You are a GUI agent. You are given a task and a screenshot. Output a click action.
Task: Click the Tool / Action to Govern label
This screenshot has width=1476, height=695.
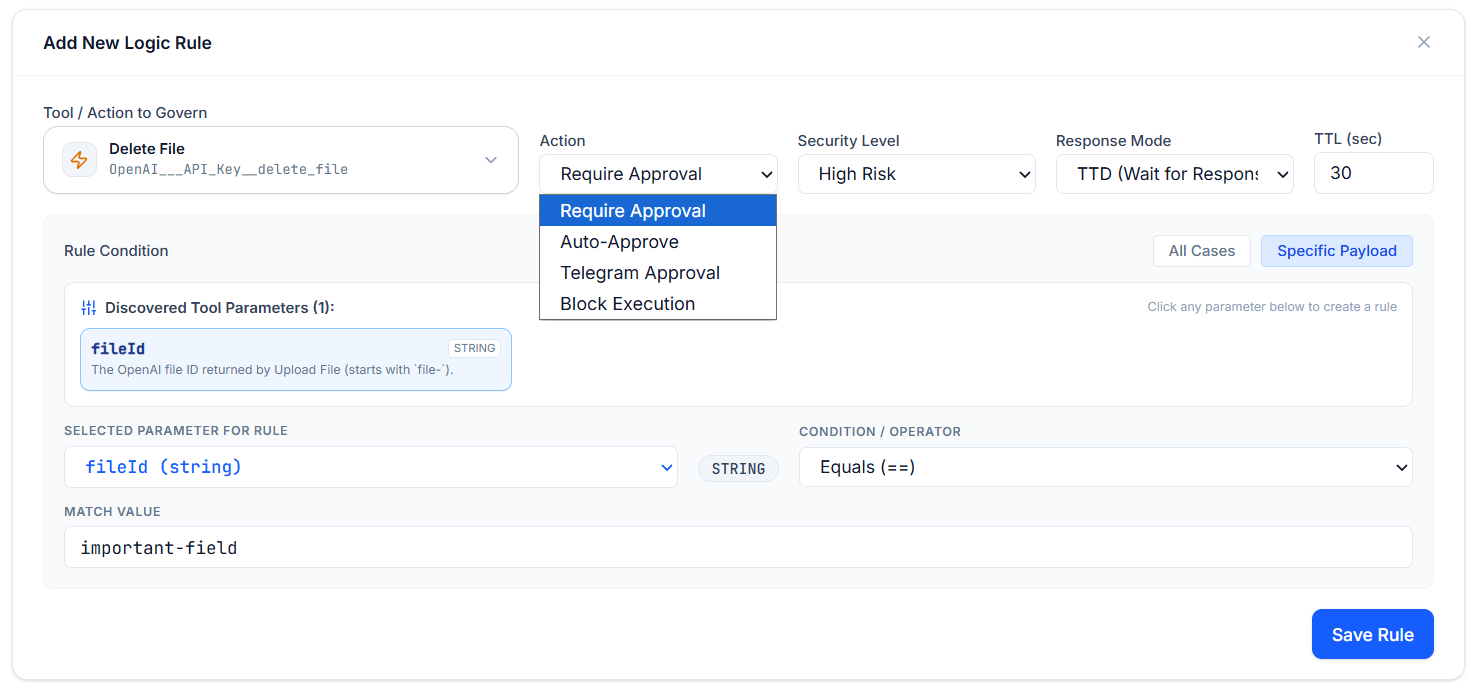125,113
